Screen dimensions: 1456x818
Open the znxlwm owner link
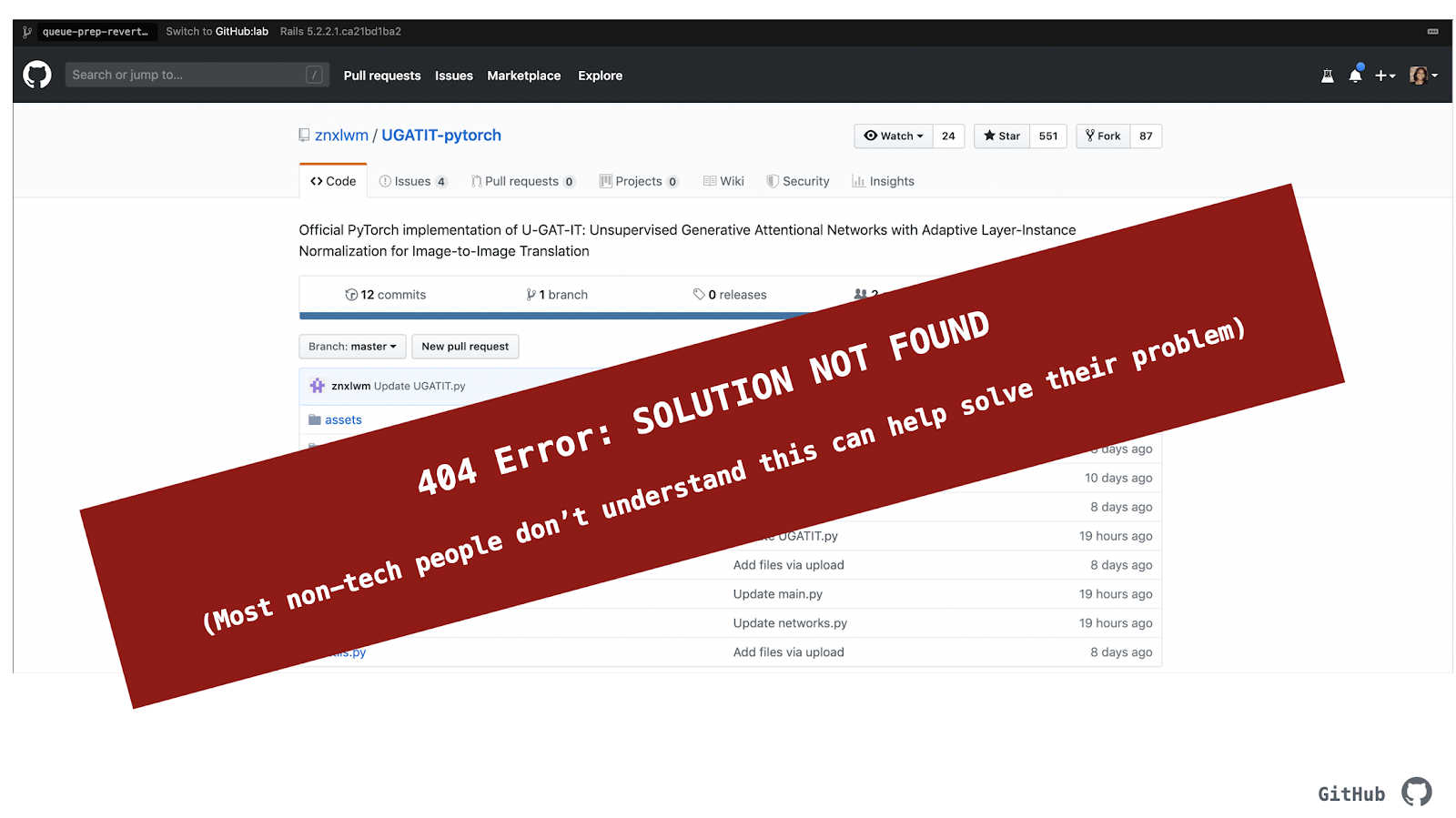coord(341,135)
